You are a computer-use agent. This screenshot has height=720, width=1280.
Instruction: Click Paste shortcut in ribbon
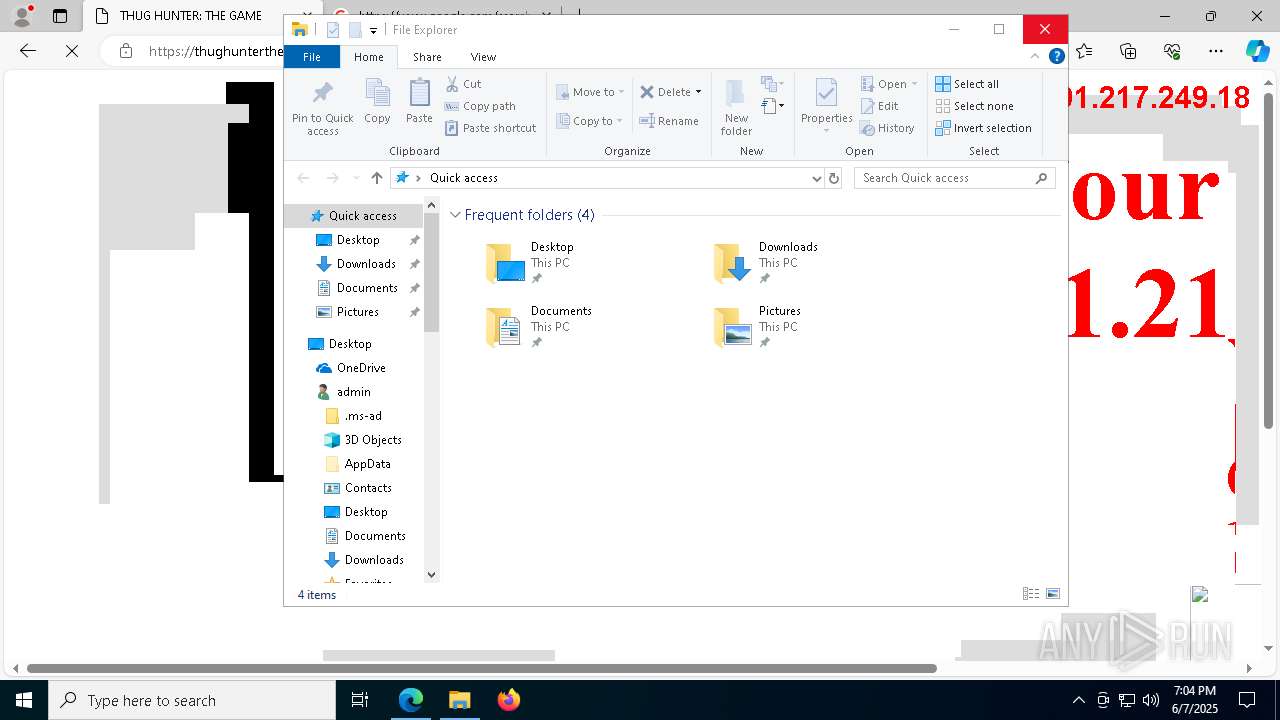click(490, 128)
